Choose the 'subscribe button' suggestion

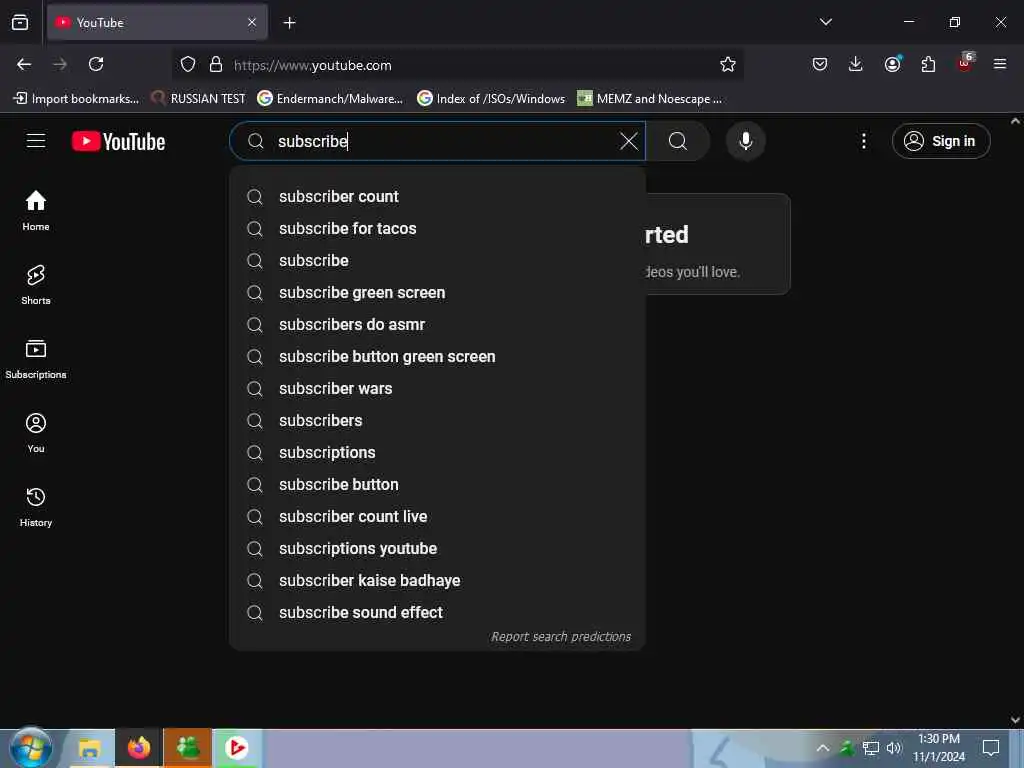pyautogui.click(x=437, y=485)
